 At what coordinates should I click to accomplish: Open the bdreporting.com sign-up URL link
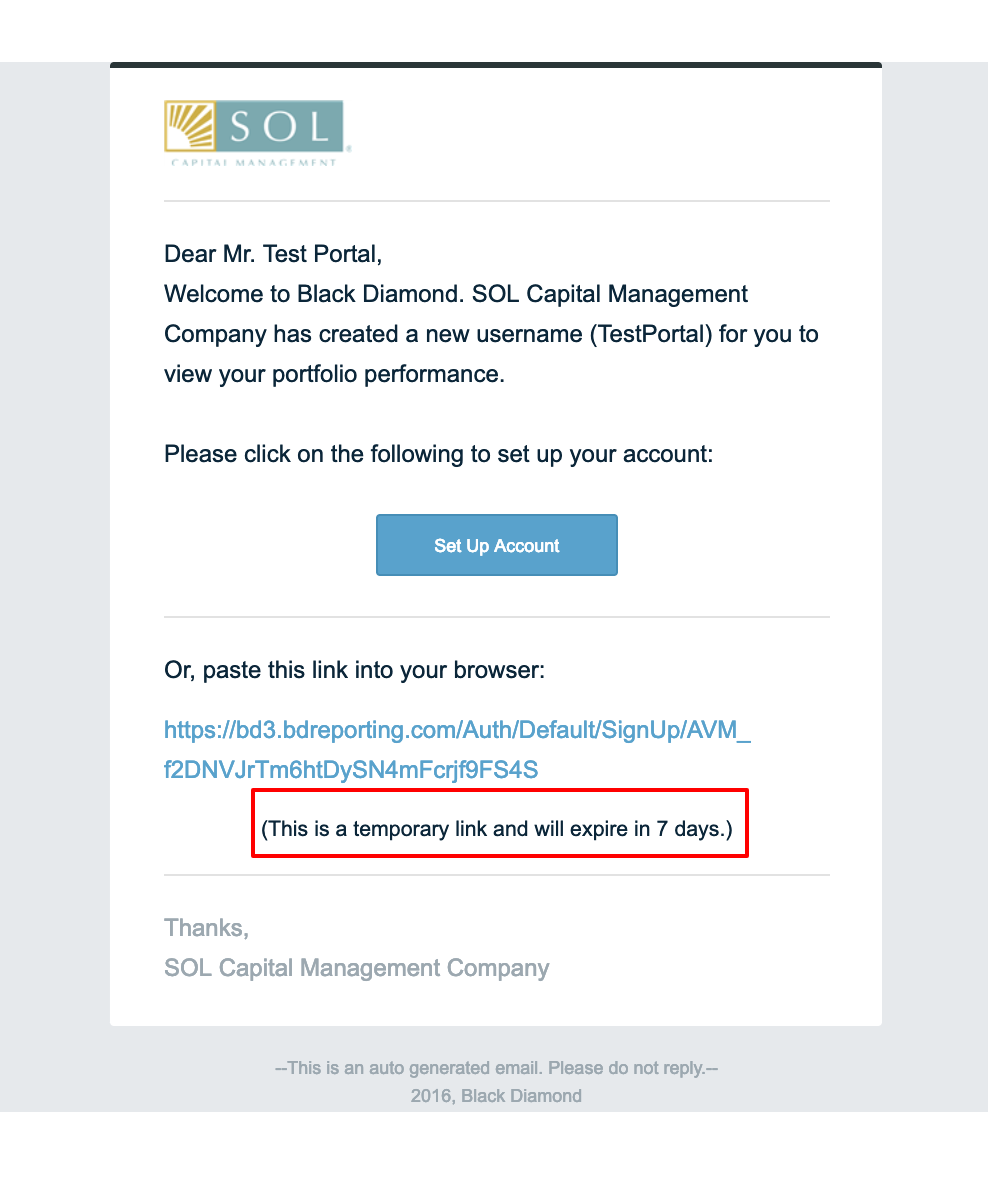[x=457, y=750]
